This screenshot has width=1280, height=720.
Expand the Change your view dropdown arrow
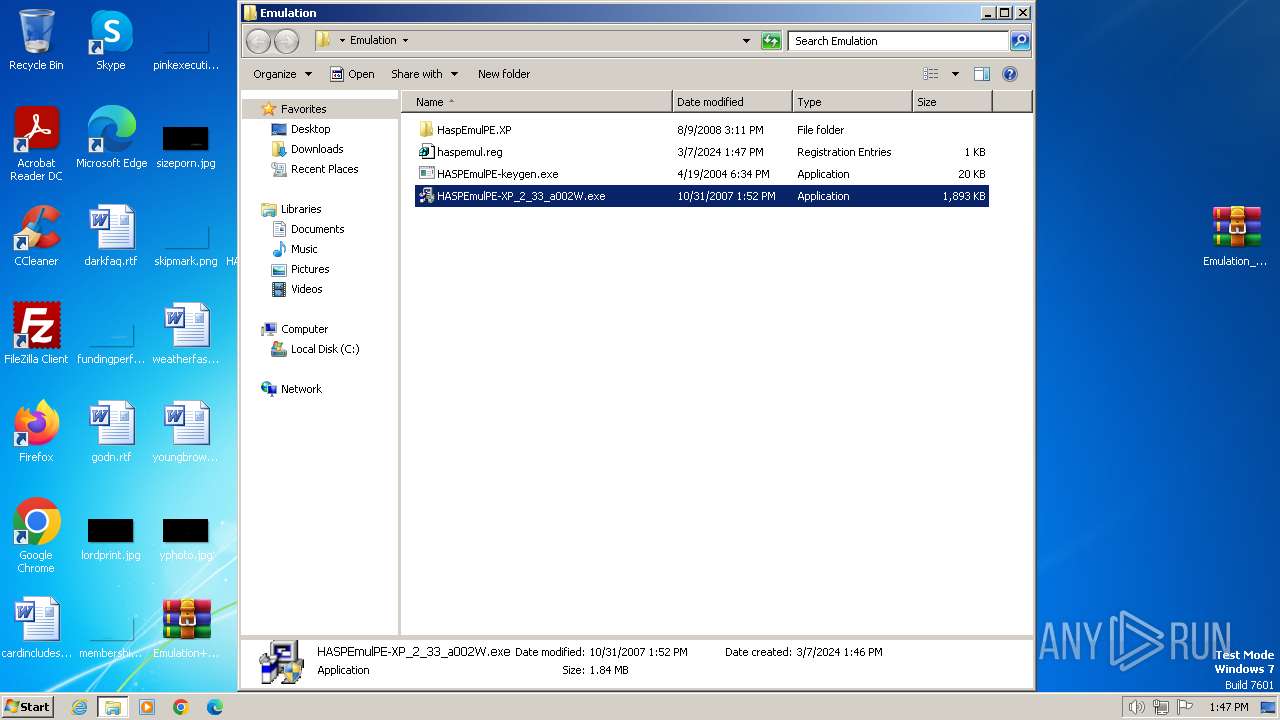(x=955, y=74)
